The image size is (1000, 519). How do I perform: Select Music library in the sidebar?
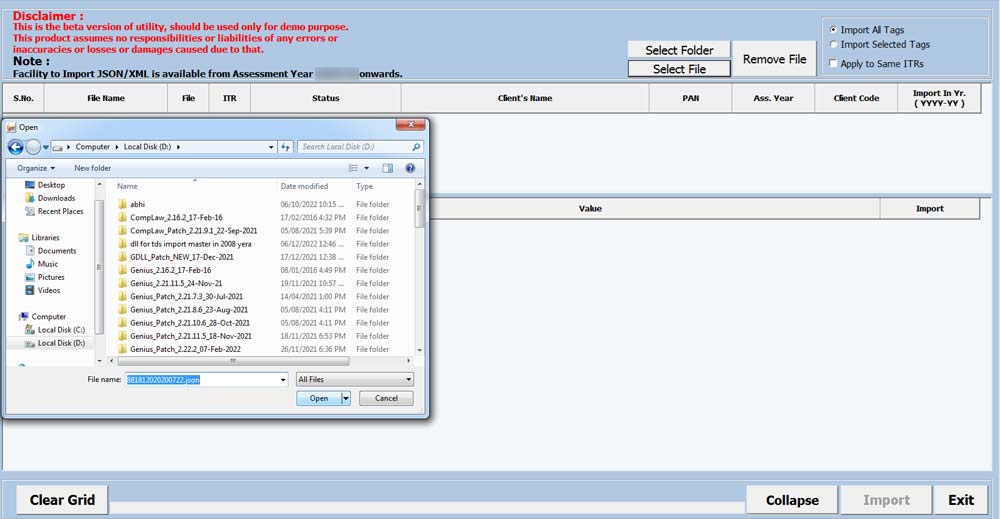point(48,264)
